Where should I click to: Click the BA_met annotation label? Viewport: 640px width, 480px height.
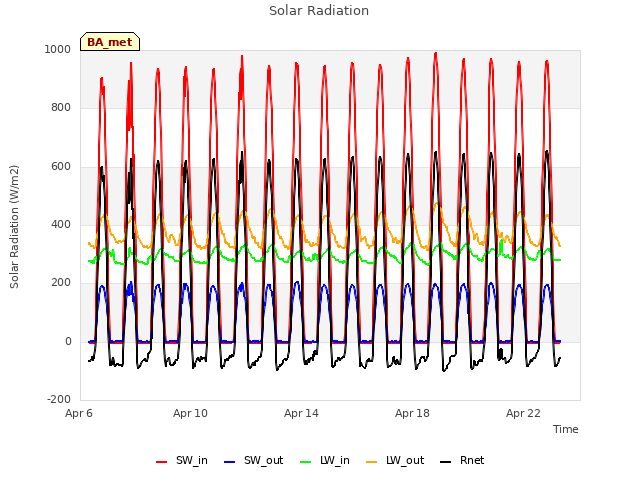pos(110,42)
